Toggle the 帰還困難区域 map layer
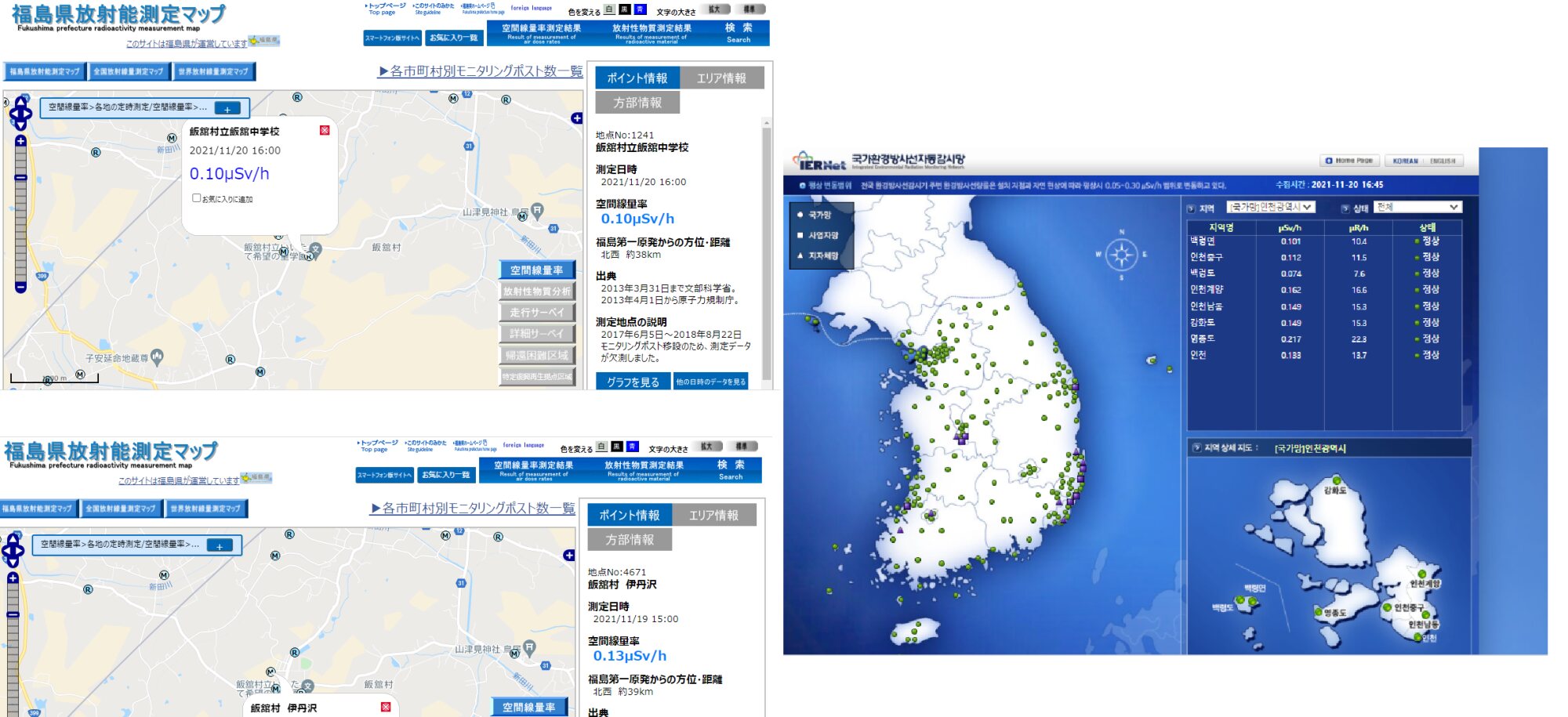 click(537, 355)
